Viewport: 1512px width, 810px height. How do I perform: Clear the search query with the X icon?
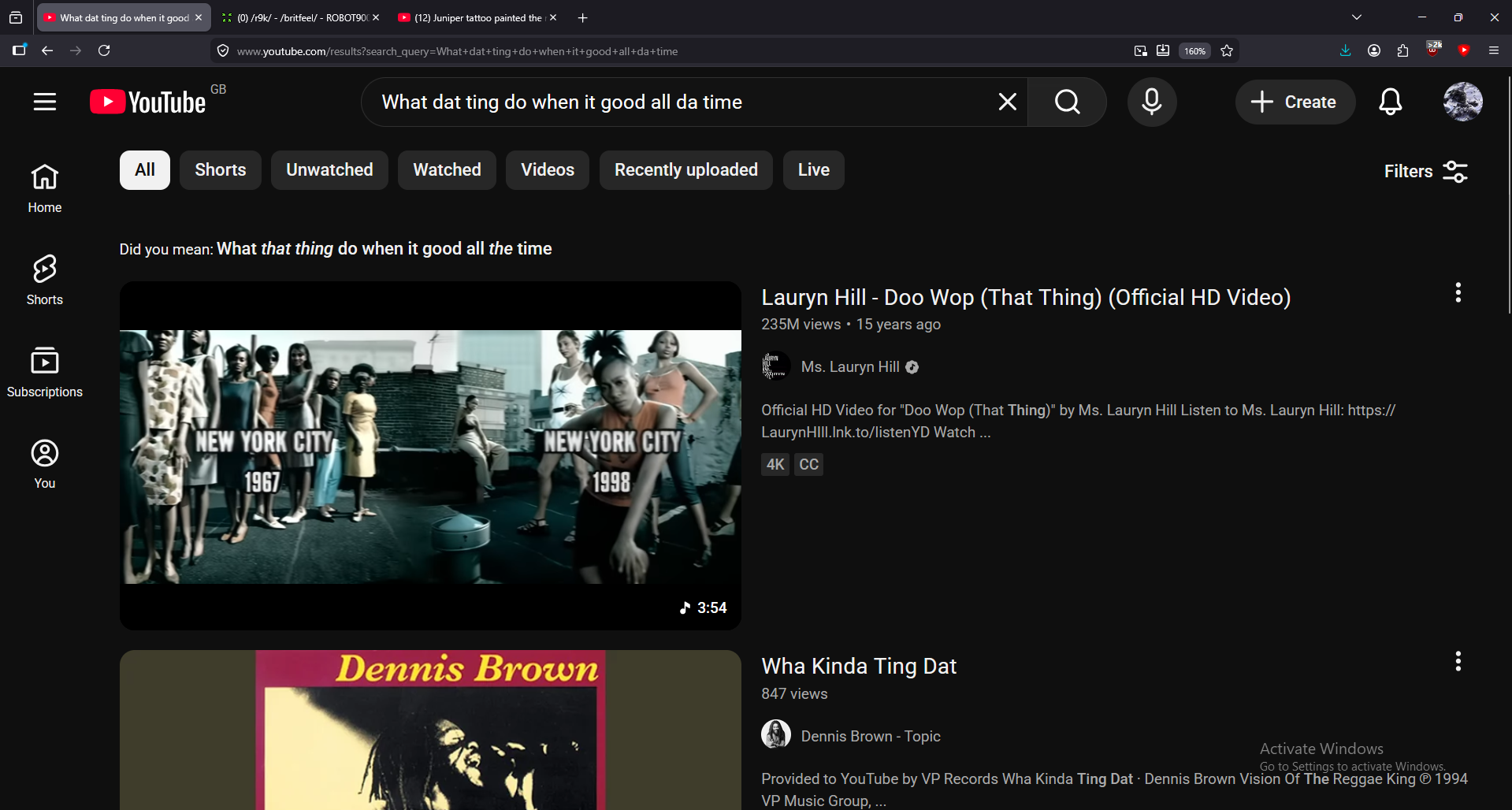point(1008,102)
